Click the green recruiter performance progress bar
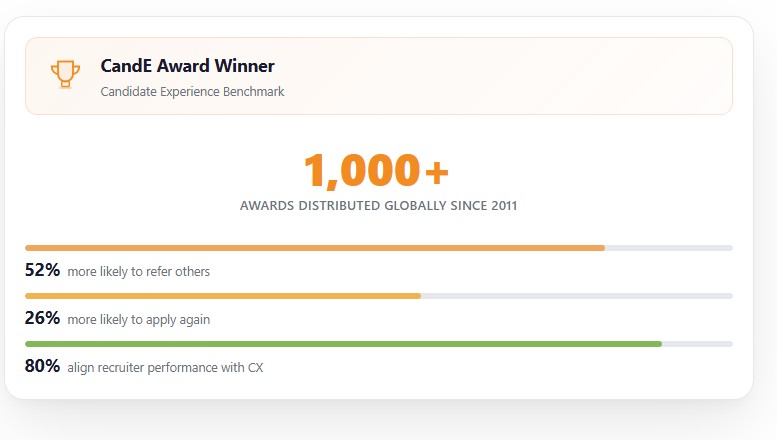The image size is (777, 440). point(343,344)
